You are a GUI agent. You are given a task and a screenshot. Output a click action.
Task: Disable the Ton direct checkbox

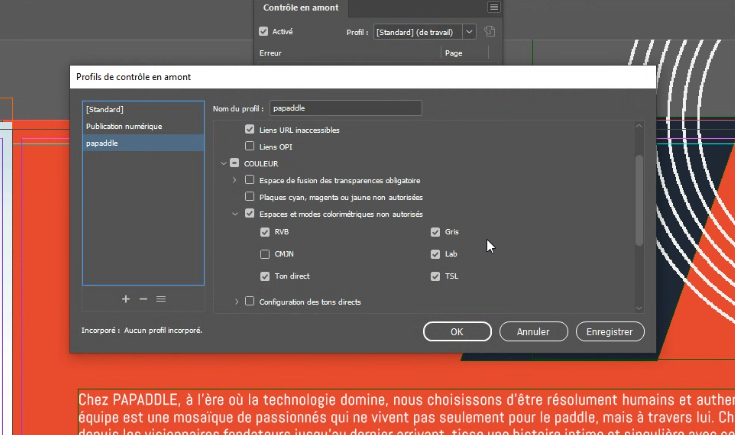point(265,276)
